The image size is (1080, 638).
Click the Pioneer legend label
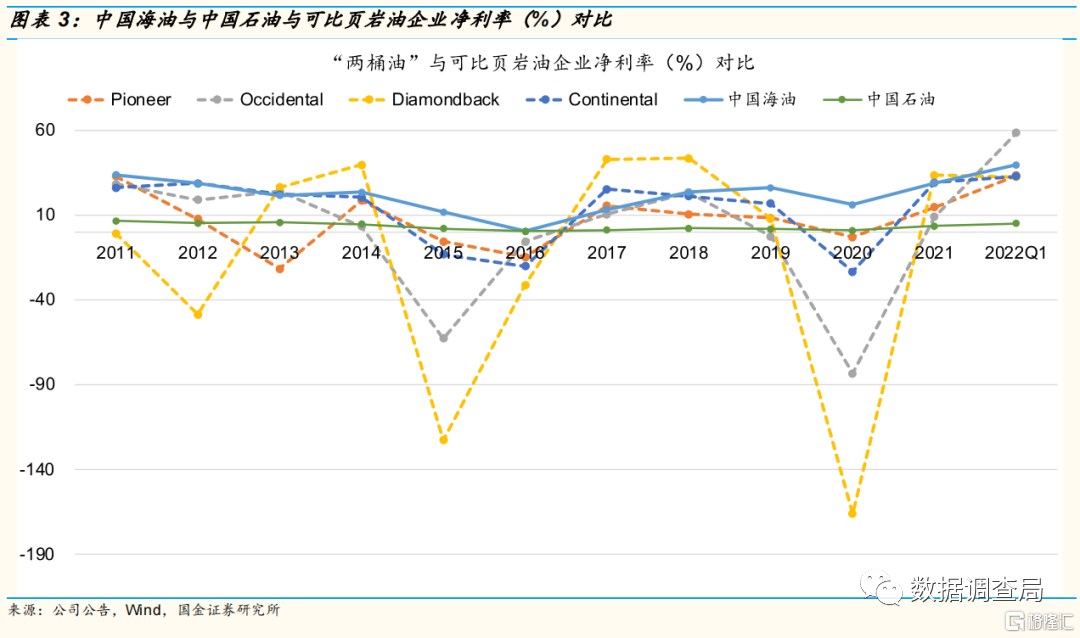pos(141,99)
